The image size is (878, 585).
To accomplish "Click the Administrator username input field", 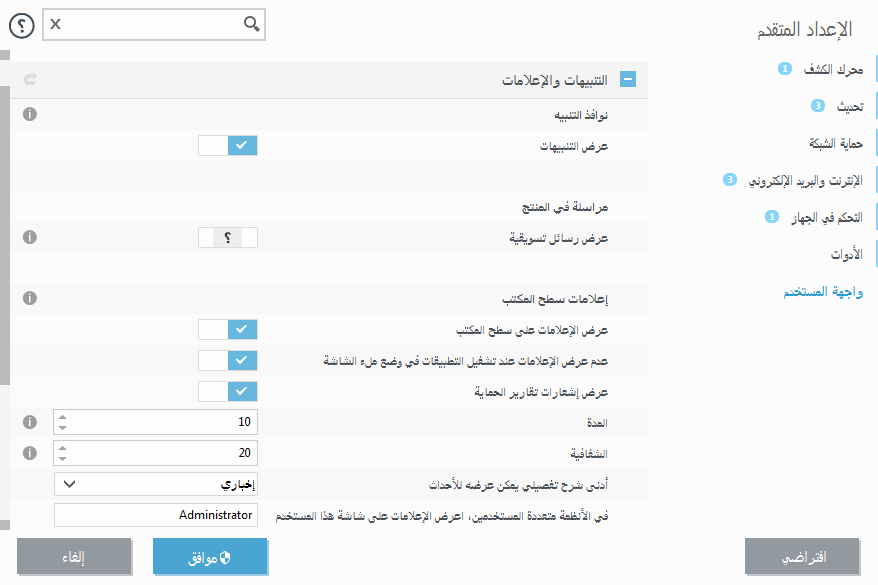I will pos(155,515).
